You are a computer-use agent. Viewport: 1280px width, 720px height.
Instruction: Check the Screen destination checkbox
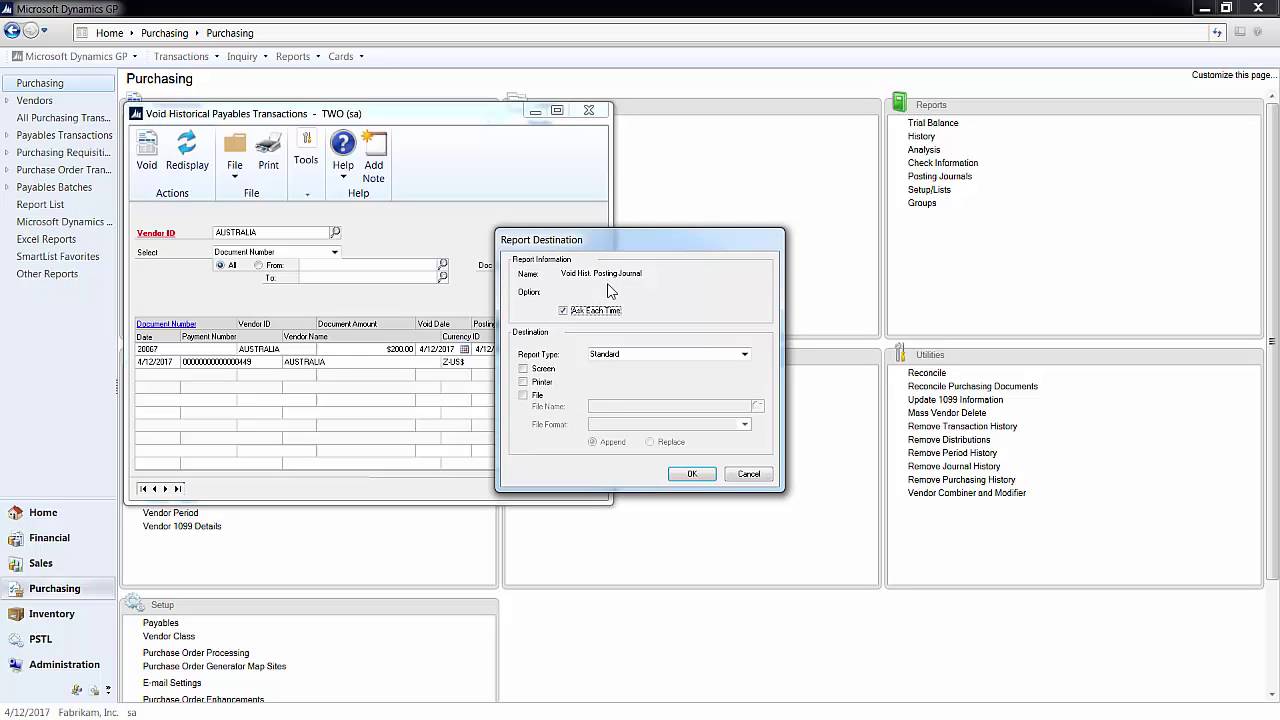coord(523,369)
